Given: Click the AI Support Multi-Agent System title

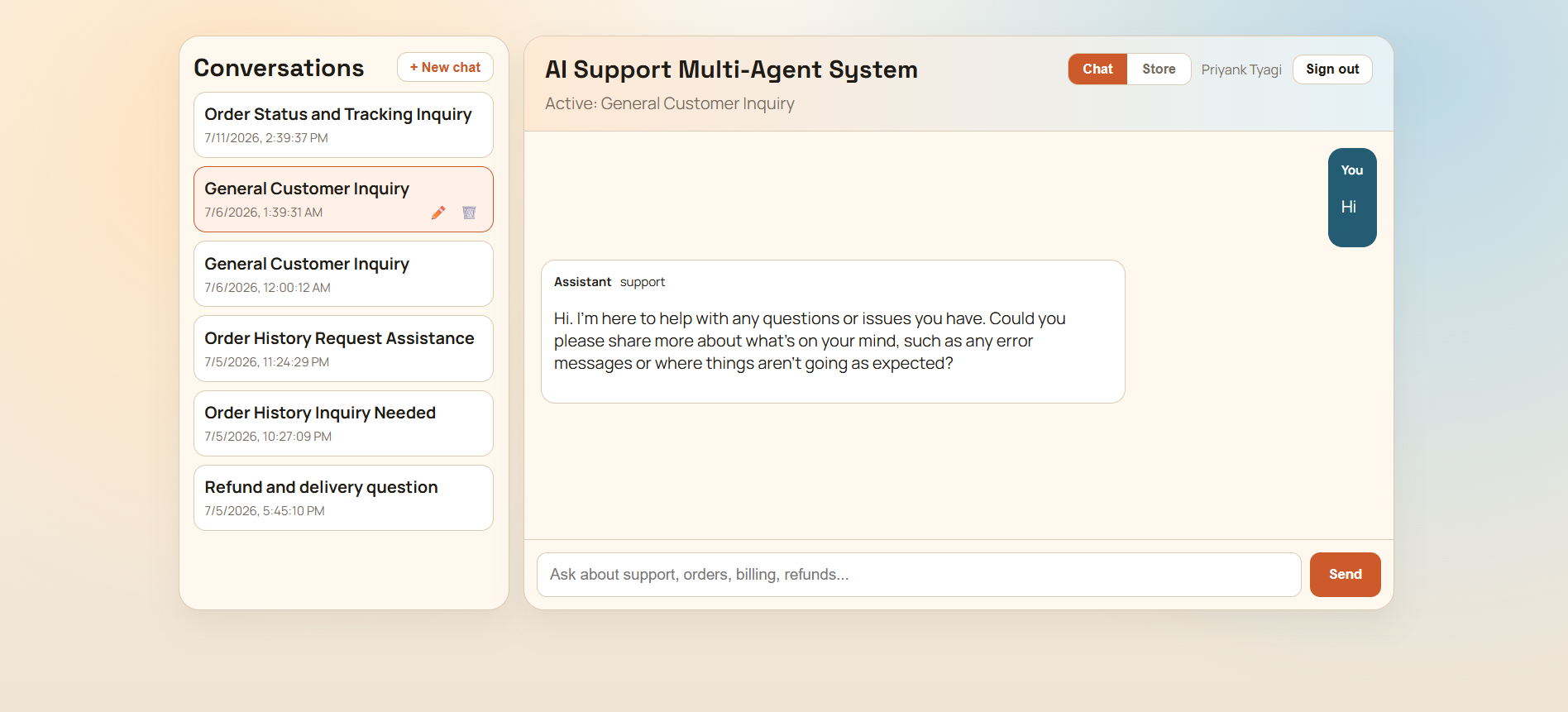Looking at the screenshot, I should tap(731, 69).
